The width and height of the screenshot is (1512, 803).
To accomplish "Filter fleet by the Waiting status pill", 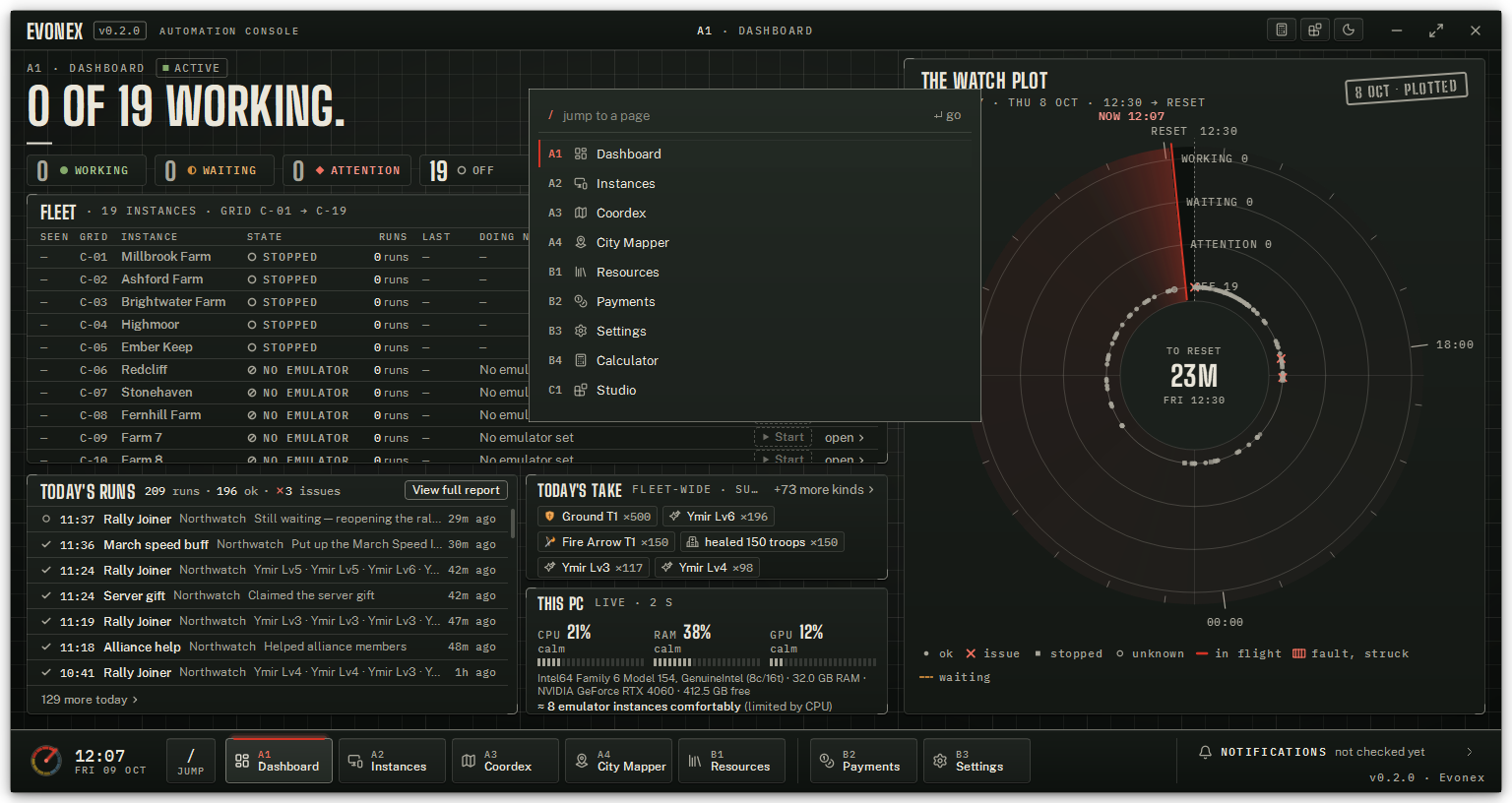I will click(x=214, y=170).
